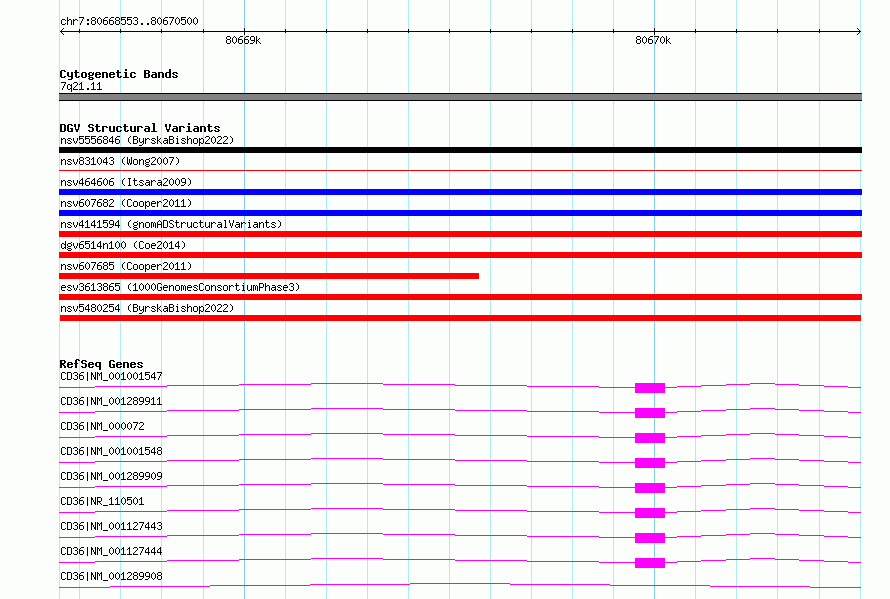Open variant nsv464606 (Itsara2009) label
This screenshot has height=599, width=890.
[x=126, y=182]
